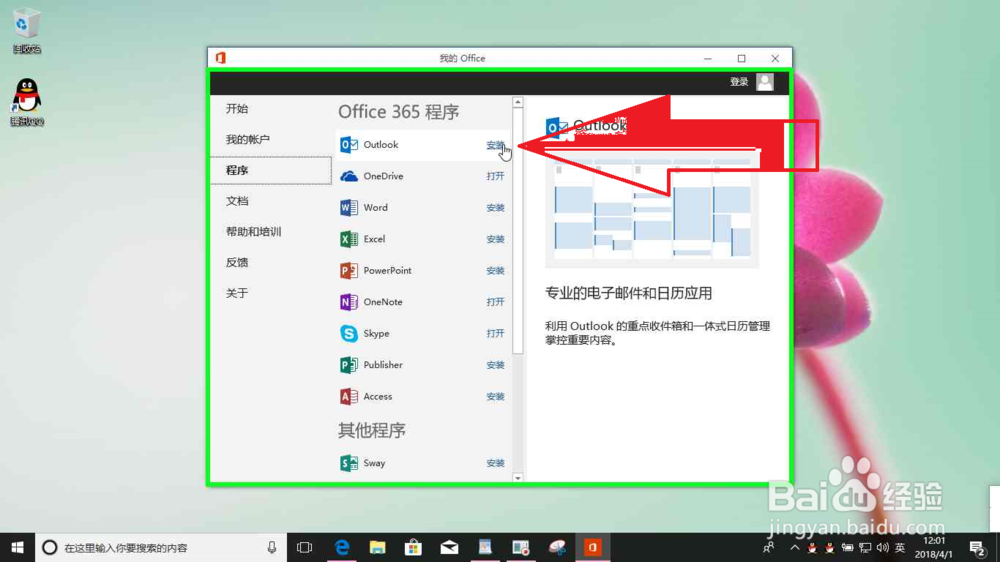Click the Office 365 程序 heading
The height and width of the screenshot is (562, 1000).
pos(399,112)
